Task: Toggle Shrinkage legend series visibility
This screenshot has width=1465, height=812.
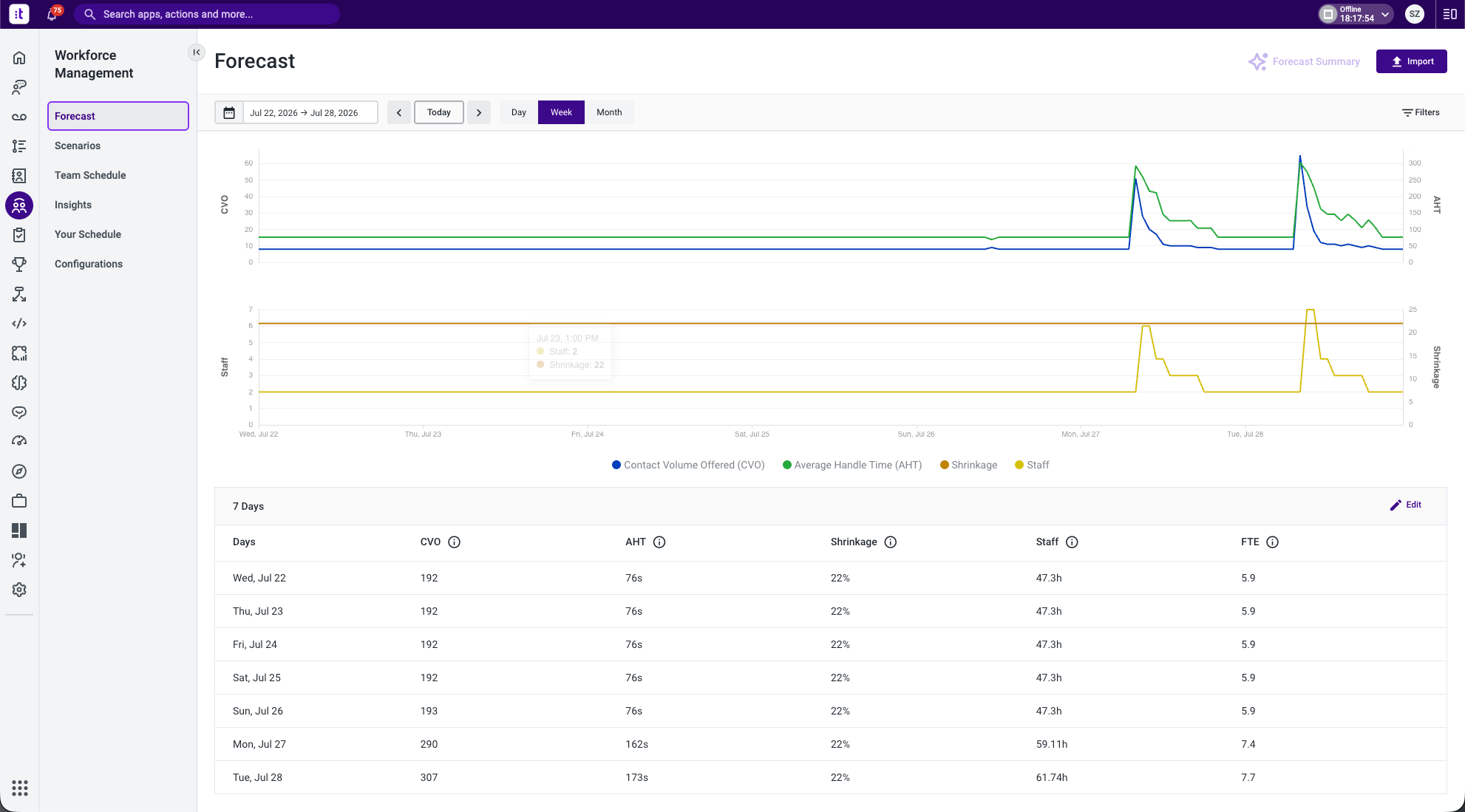Action: click(968, 465)
